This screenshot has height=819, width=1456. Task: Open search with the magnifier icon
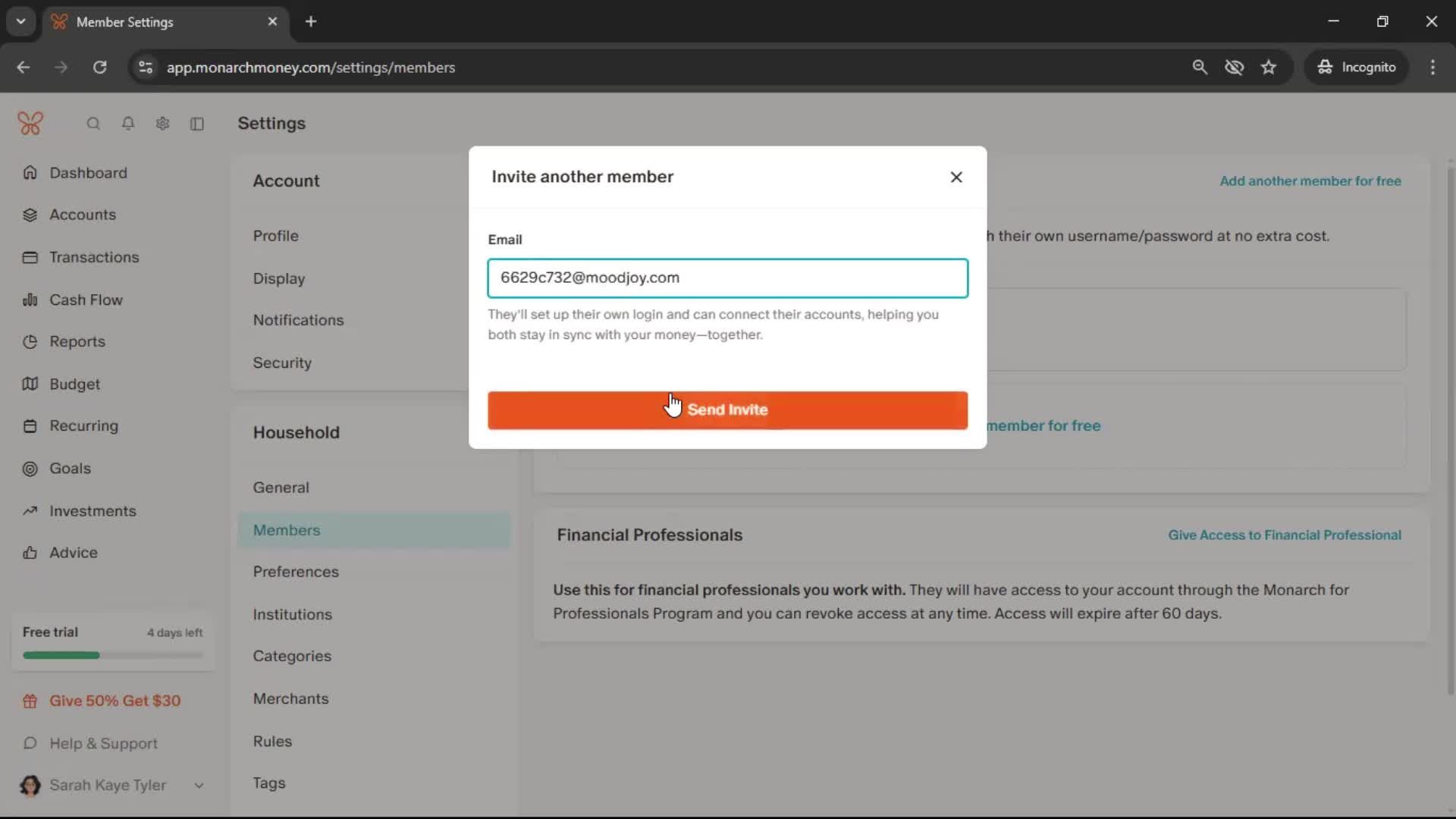tap(93, 124)
